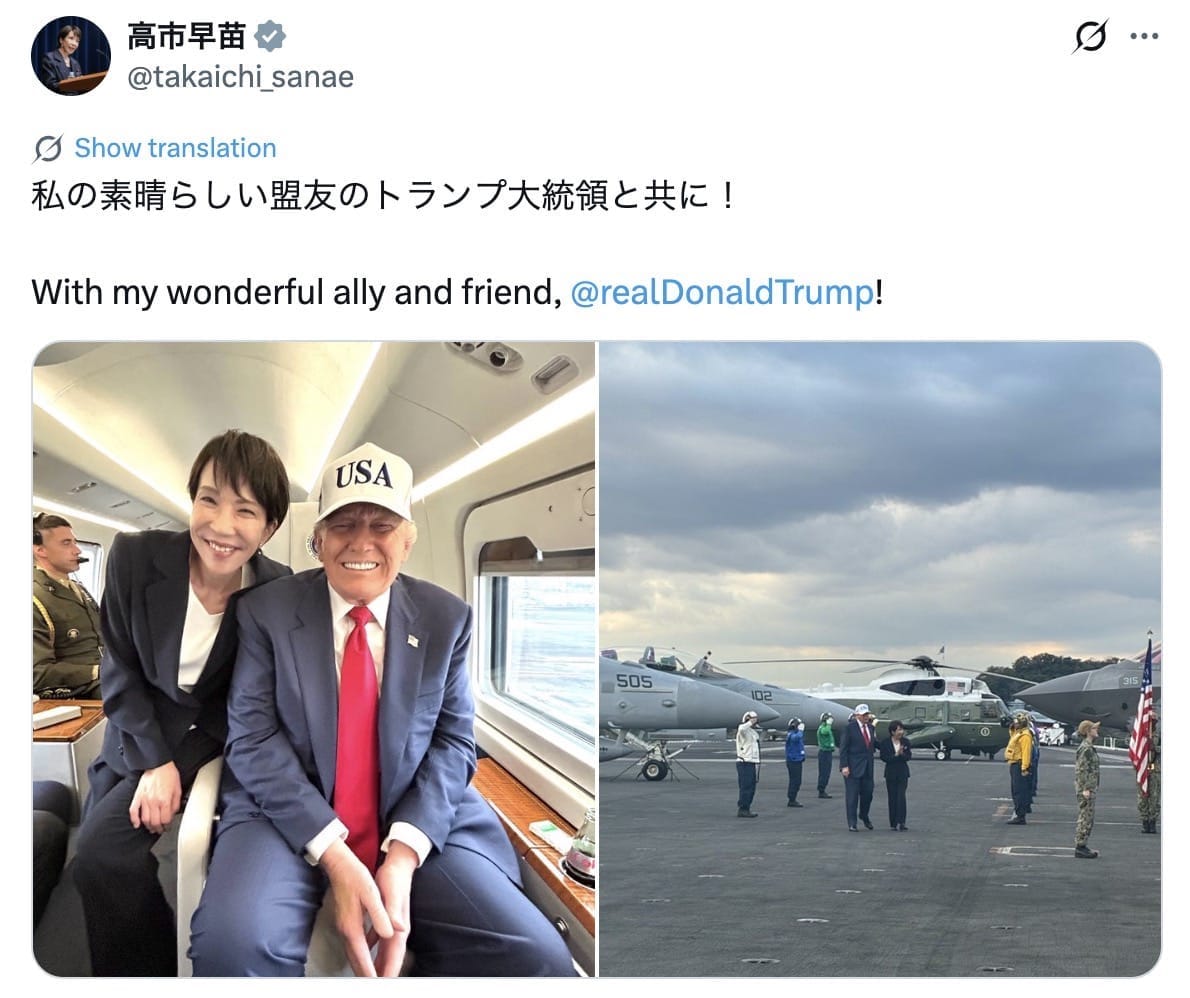Open the round profile avatar of takaichi_sanae
Screen dimensions: 1190x998
(x=71, y=55)
